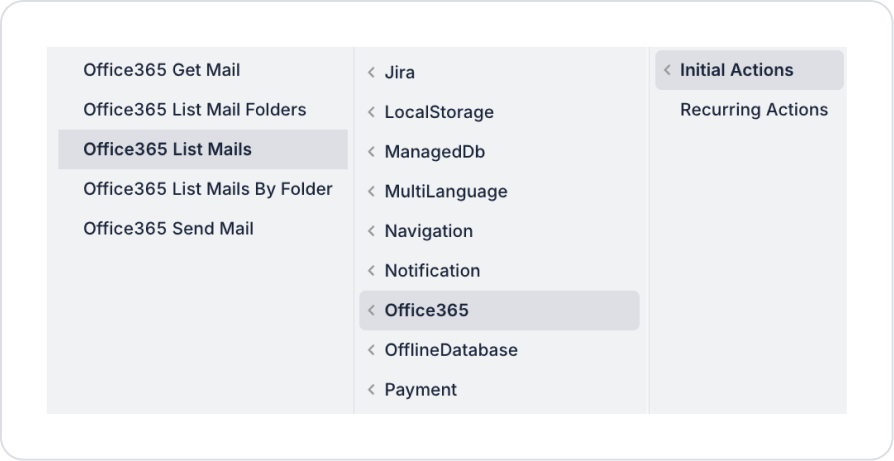
Task: Pick Office365 List Mails By Folder
Action: pyautogui.click(x=202, y=189)
